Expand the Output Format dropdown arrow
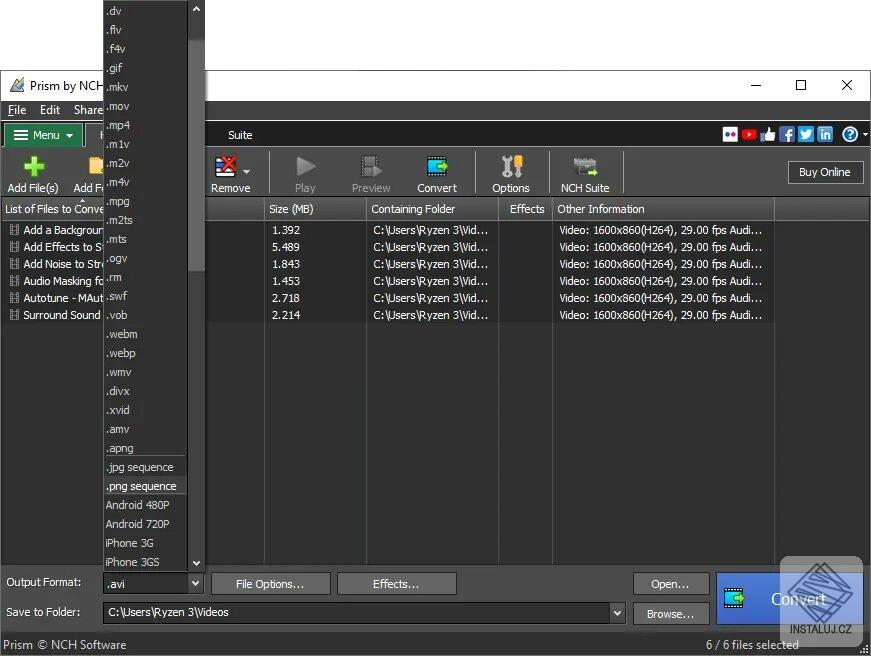 (195, 582)
